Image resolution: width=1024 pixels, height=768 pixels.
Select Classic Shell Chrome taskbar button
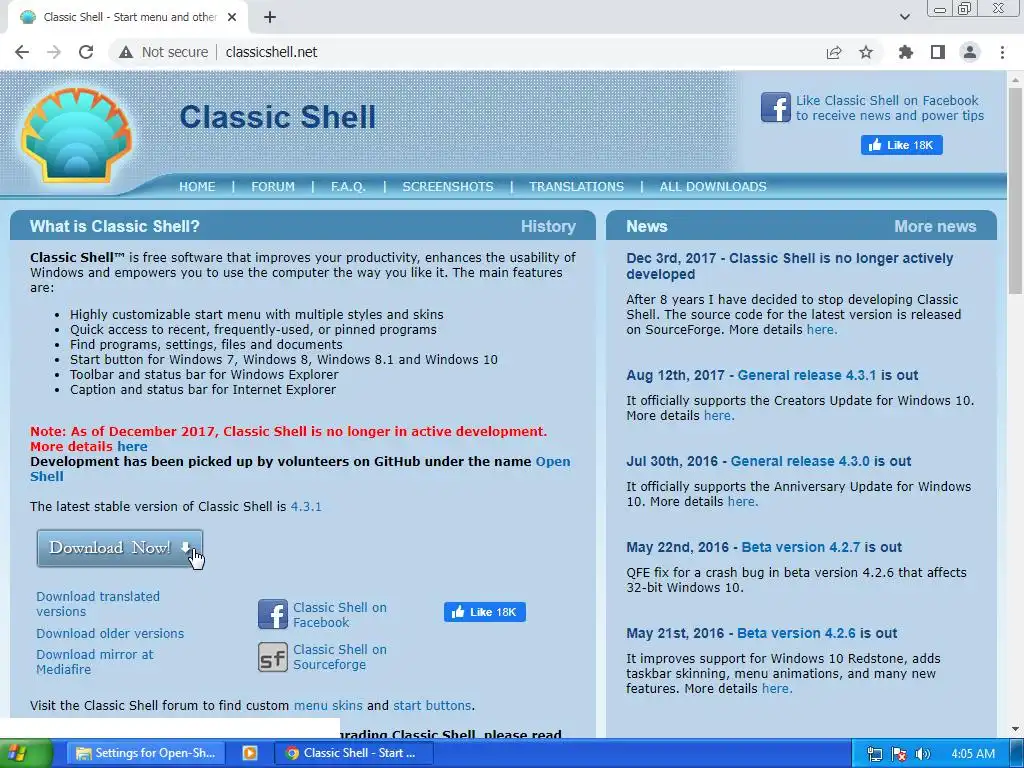[x=354, y=754]
